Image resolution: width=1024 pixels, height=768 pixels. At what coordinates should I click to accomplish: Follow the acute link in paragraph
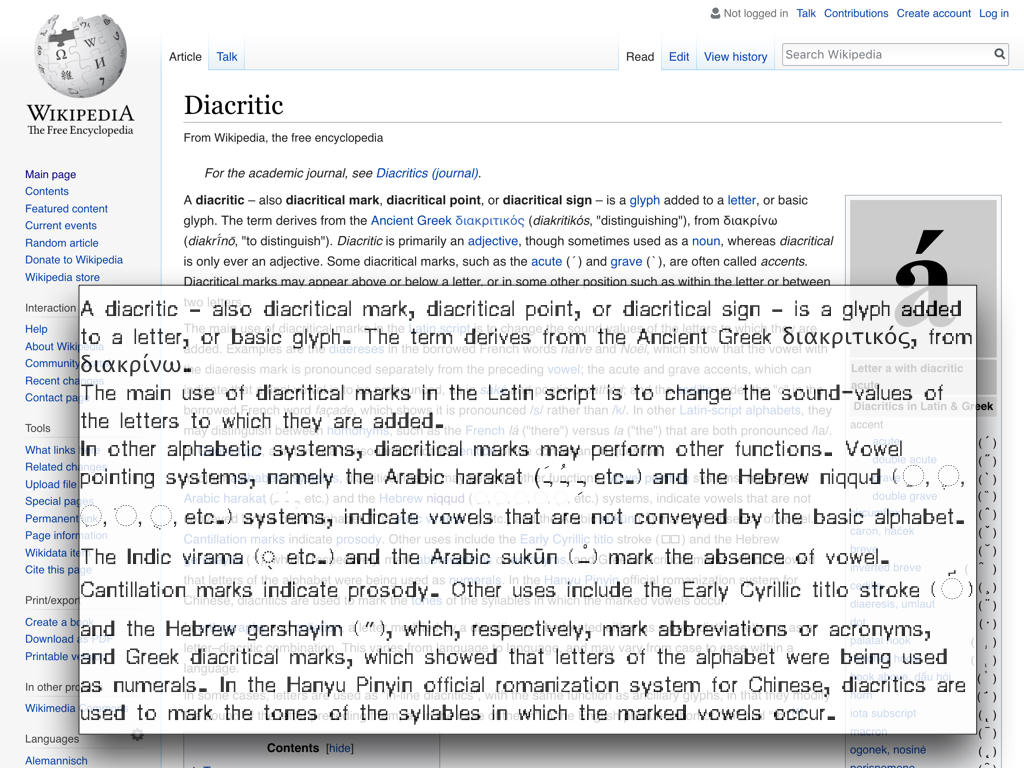(x=546, y=261)
